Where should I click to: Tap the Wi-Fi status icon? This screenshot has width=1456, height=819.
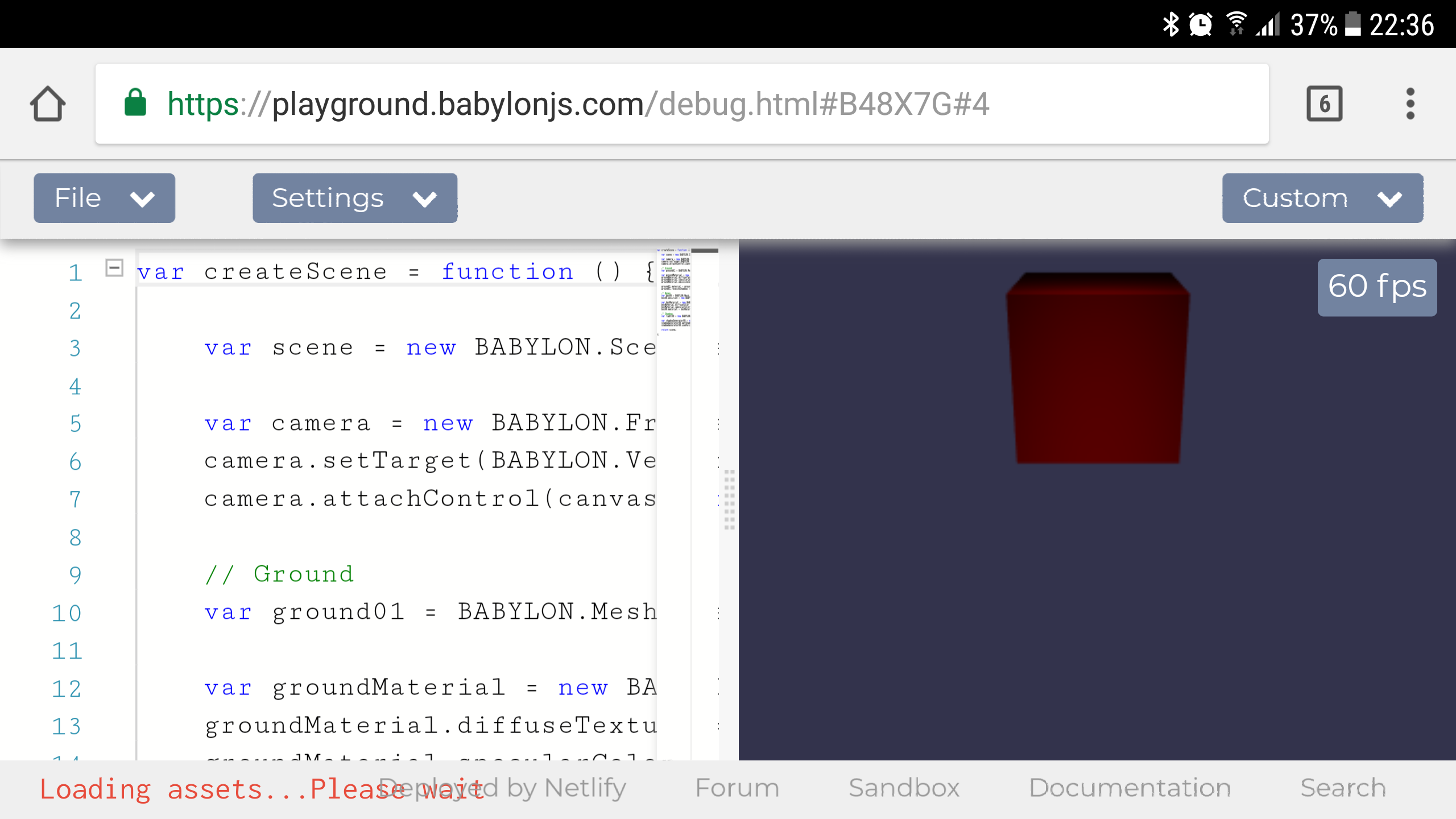(1236, 24)
